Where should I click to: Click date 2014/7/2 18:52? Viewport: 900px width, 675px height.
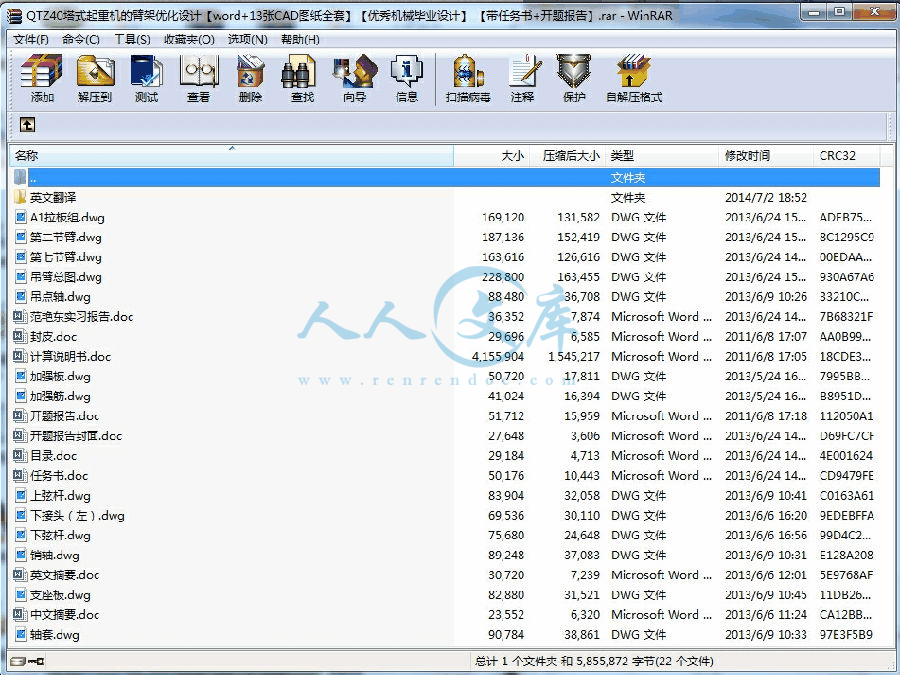pyautogui.click(x=766, y=197)
